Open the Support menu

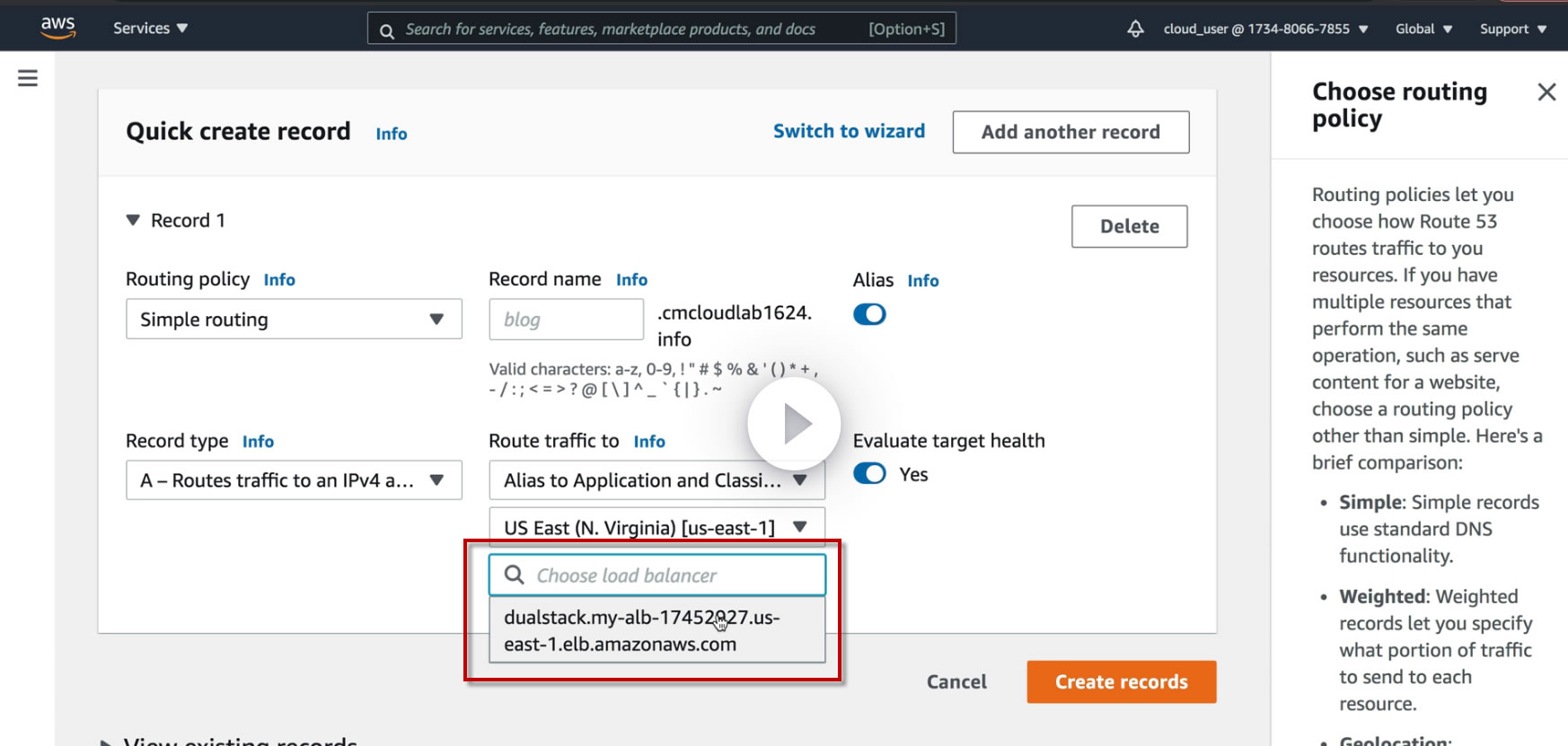1512,29
